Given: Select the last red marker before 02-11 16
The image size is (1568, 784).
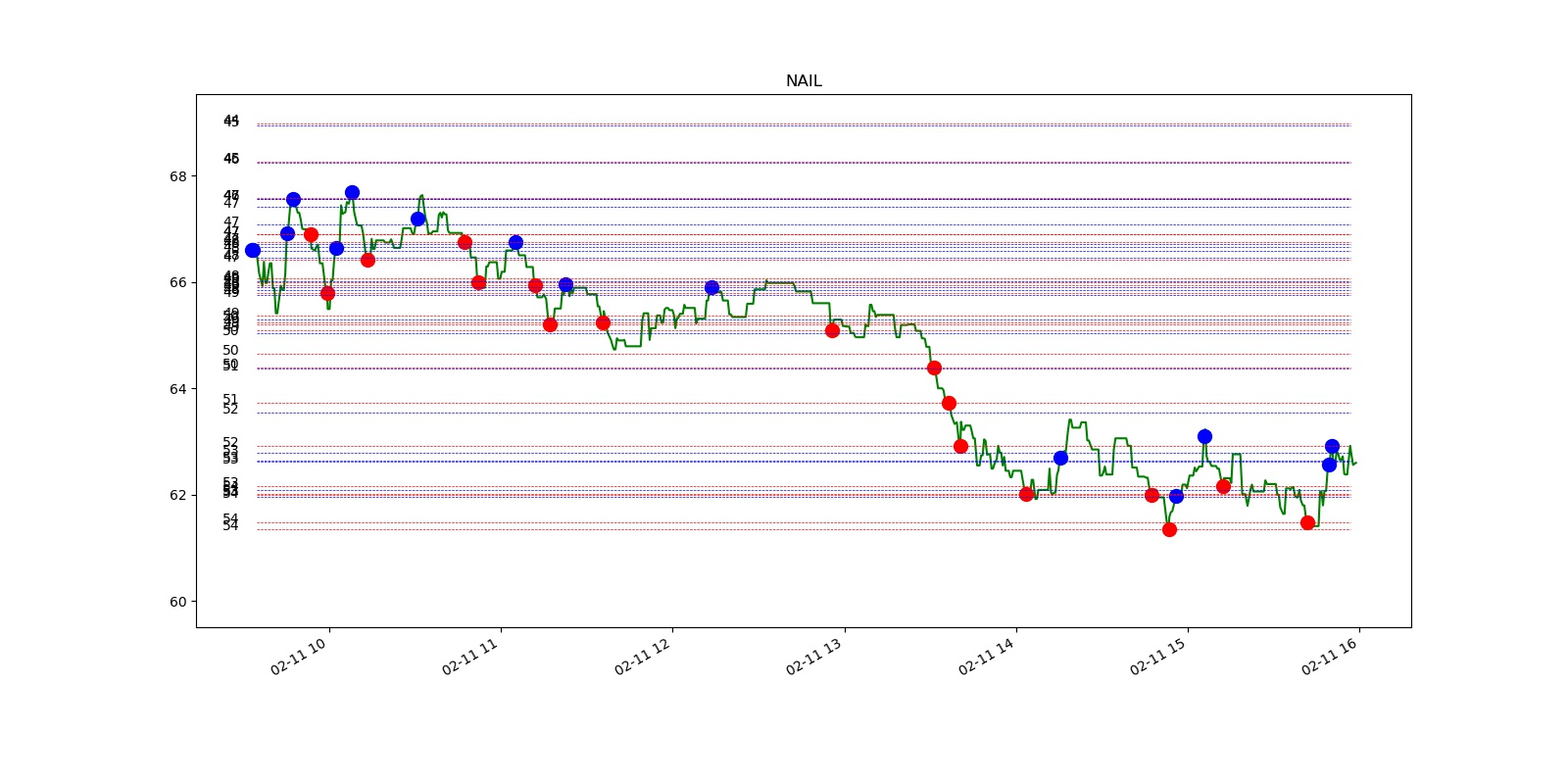Looking at the screenshot, I should (x=1307, y=522).
